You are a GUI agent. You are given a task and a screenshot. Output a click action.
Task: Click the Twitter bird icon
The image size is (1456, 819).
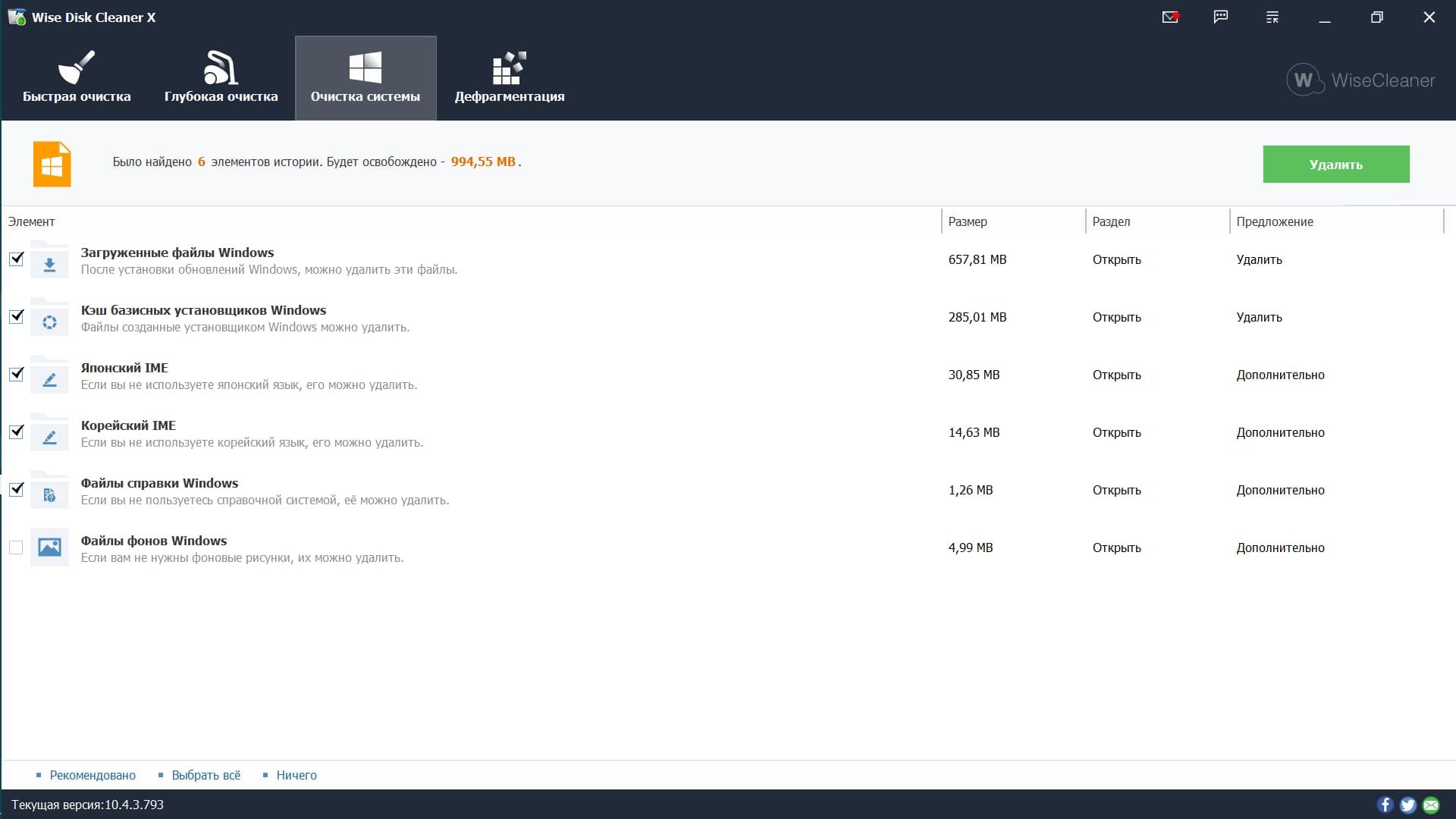[1408, 805]
